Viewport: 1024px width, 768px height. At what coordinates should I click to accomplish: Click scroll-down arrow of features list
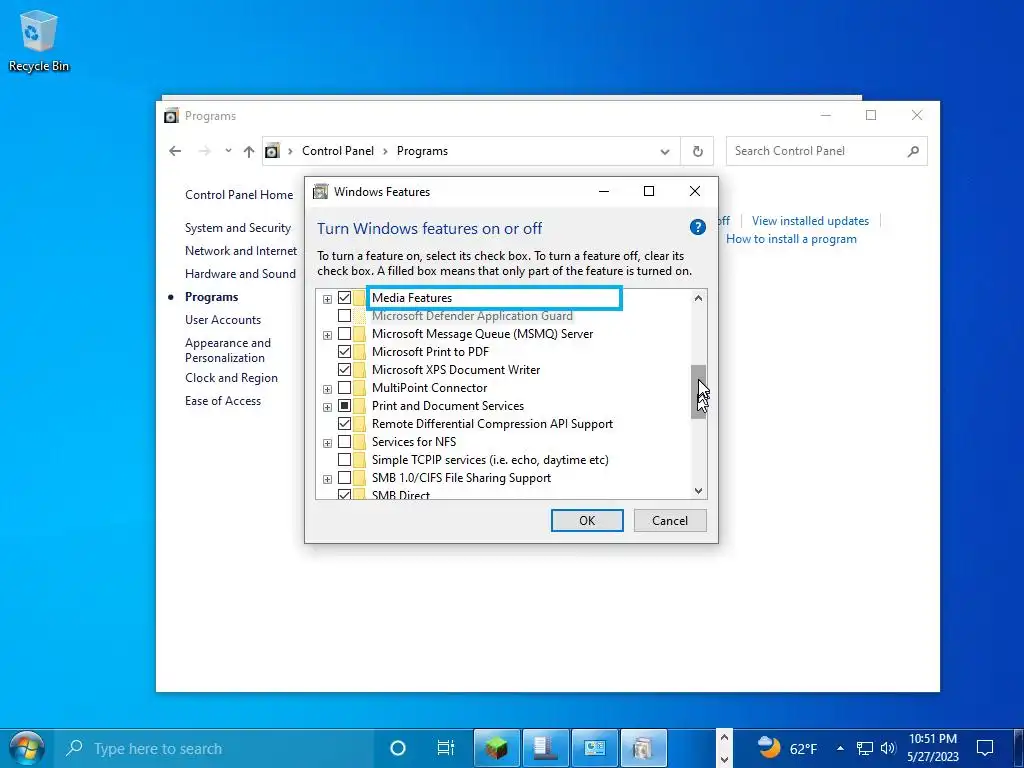[699, 490]
